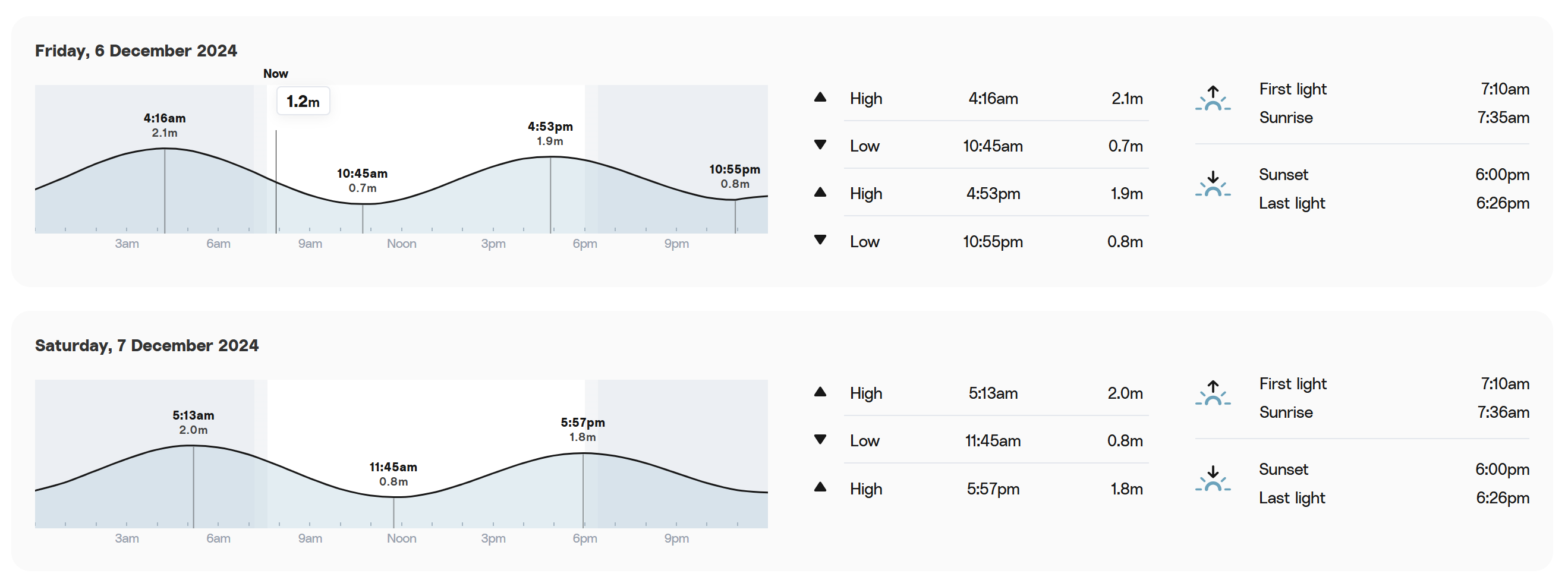The height and width of the screenshot is (583, 1568).
Task: Click the 1.2m current tide tooltip
Action: [303, 101]
